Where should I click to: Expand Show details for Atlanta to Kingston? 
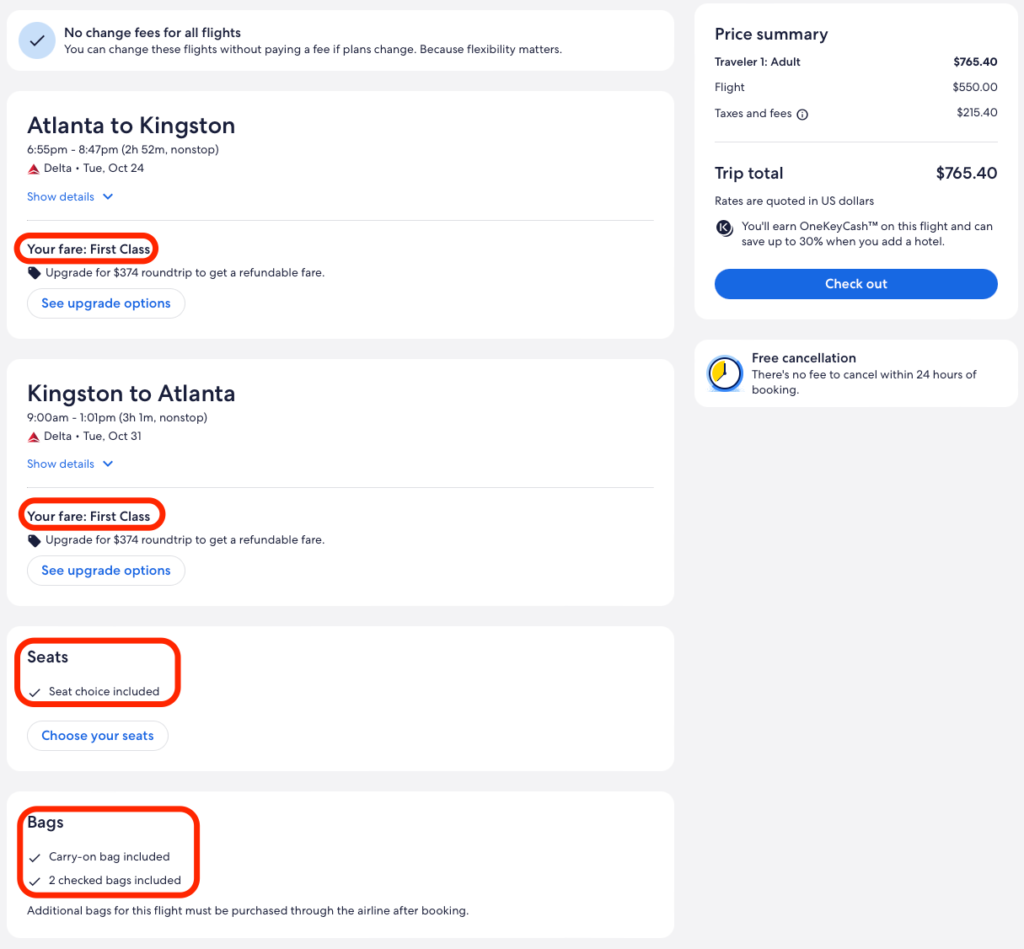click(x=61, y=197)
